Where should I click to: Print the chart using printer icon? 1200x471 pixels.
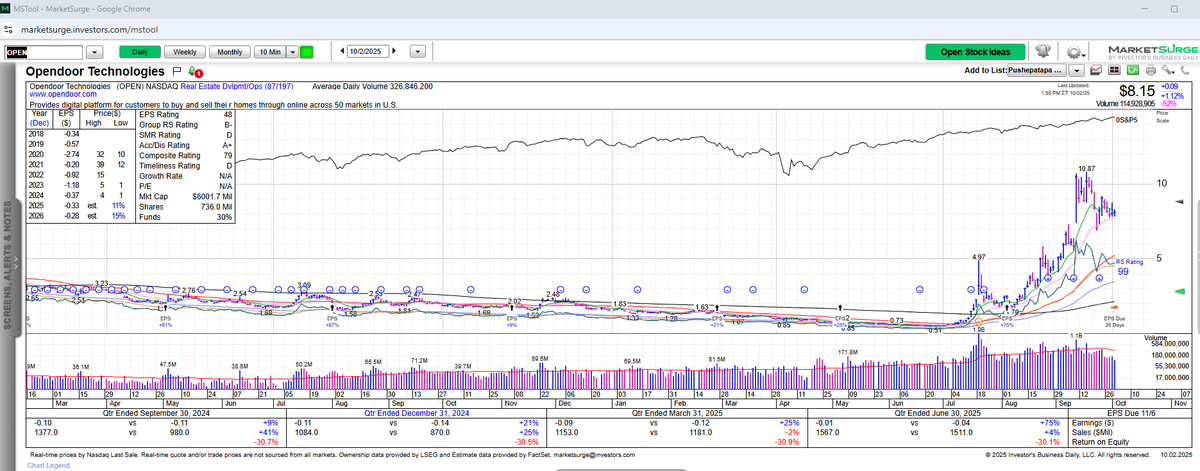point(1151,71)
